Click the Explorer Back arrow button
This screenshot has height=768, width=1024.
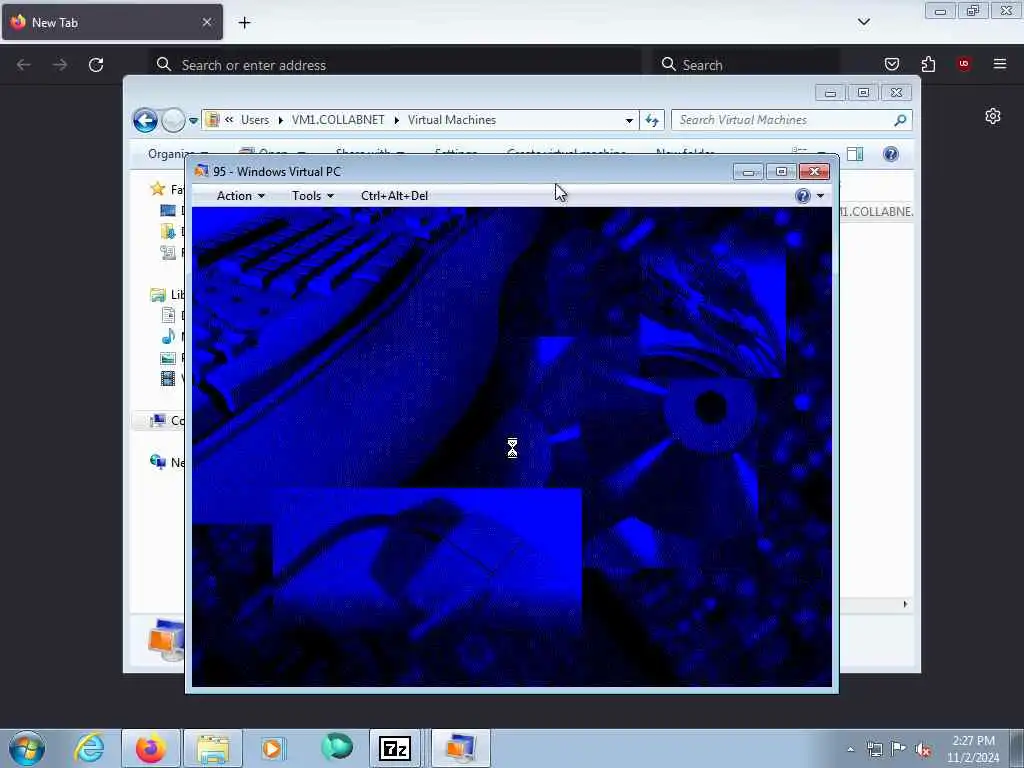[x=146, y=120]
